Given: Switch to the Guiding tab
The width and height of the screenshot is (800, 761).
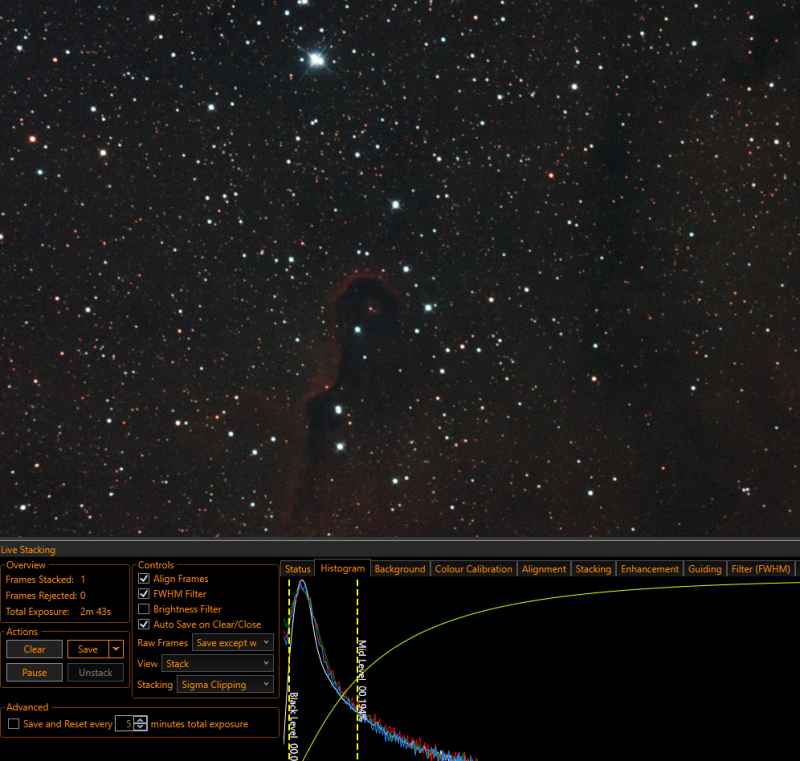Looking at the screenshot, I should coord(705,569).
